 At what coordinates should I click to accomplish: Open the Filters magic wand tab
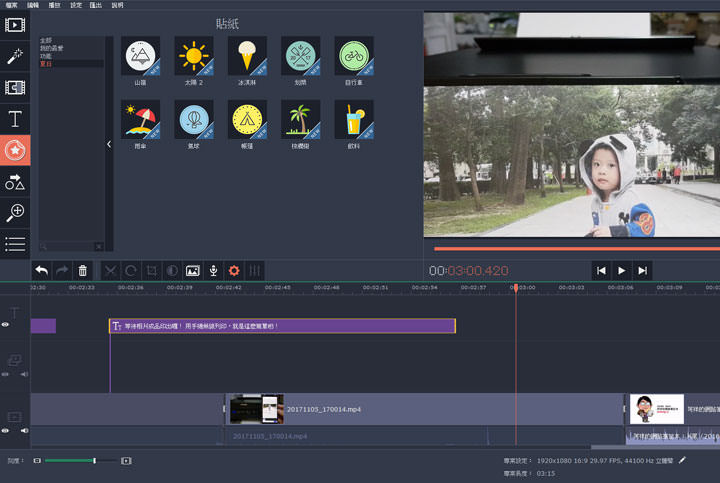pyautogui.click(x=15, y=56)
